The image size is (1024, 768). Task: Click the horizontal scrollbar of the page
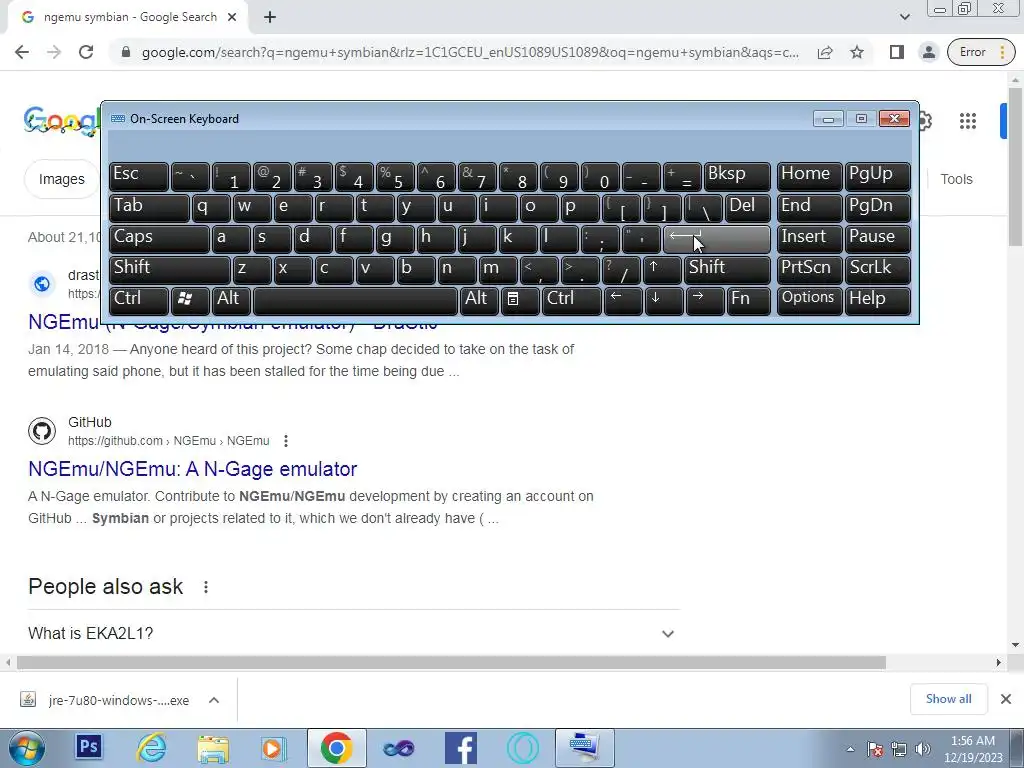pos(451,662)
